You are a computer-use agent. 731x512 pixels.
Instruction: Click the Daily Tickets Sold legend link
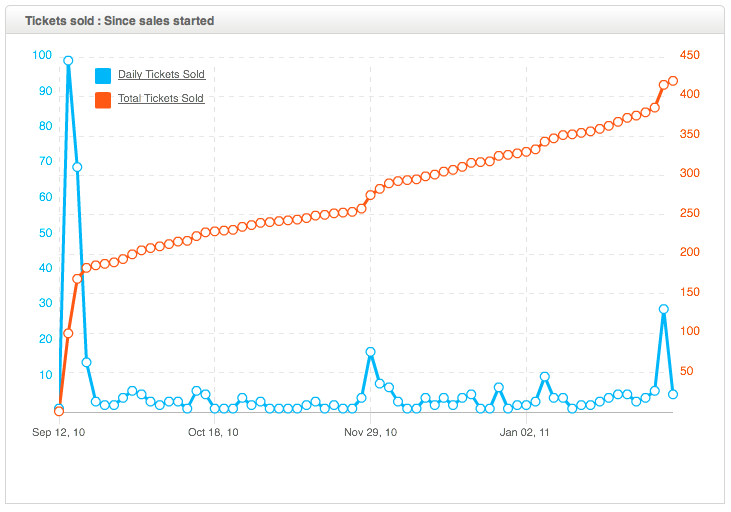click(x=161, y=75)
